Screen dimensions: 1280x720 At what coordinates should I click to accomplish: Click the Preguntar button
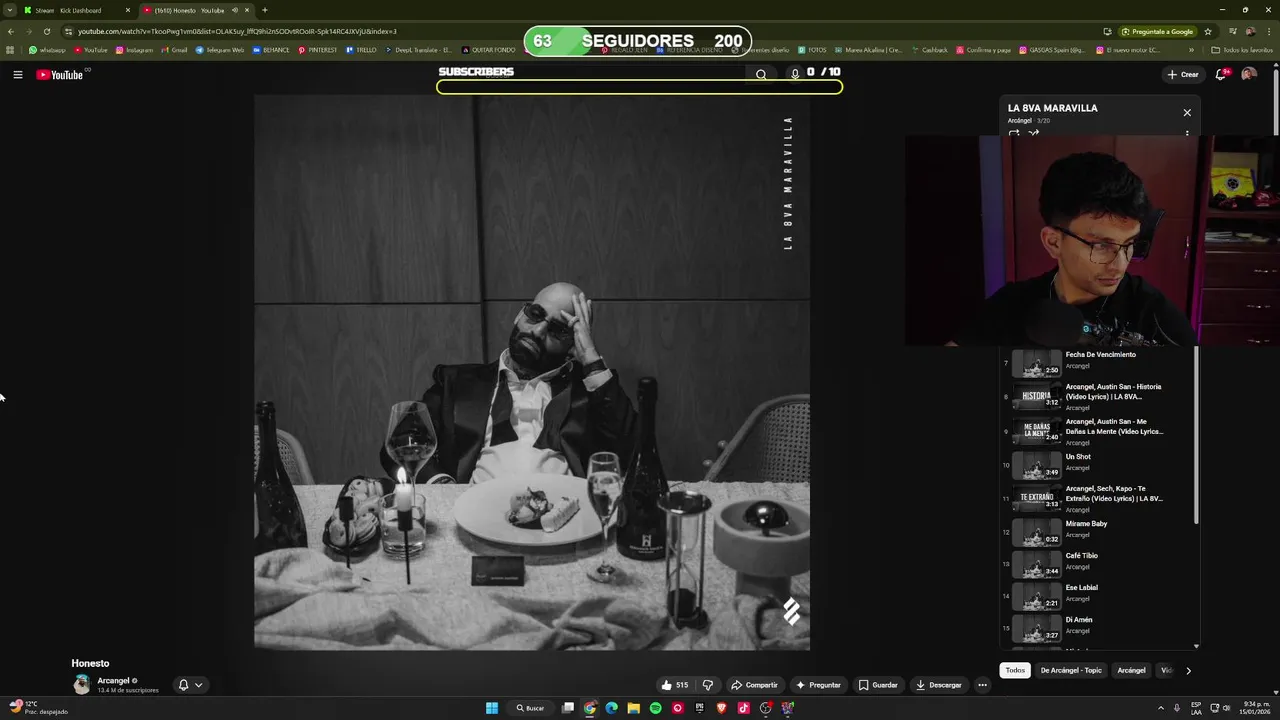click(x=818, y=685)
